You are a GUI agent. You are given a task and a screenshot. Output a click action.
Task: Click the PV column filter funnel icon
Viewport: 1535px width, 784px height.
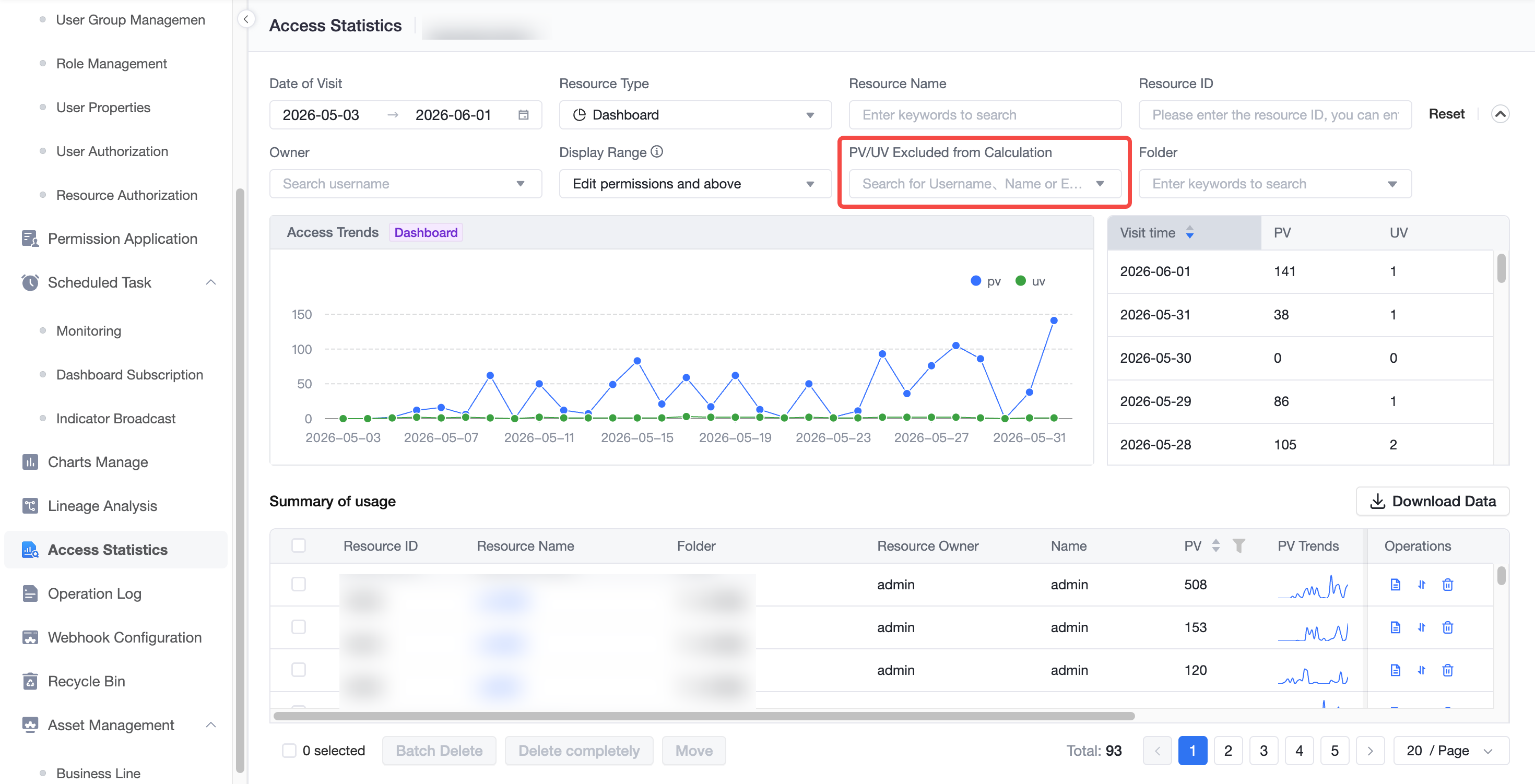[x=1239, y=545]
